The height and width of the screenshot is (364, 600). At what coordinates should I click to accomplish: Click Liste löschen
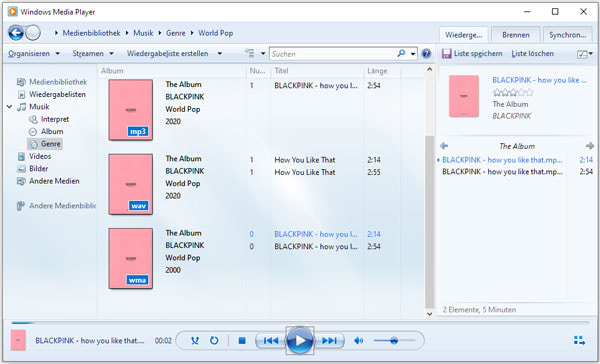pyautogui.click(x=533, y=54)
